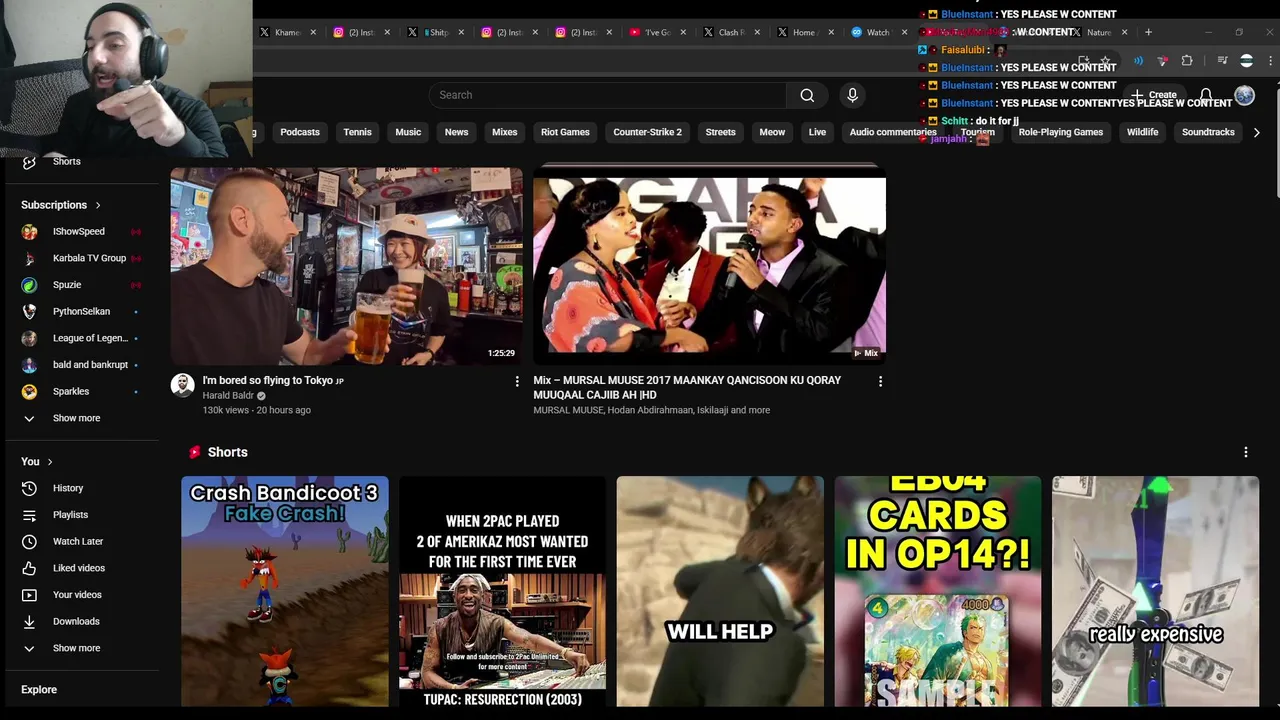
Task: Open options menu for MURSAL MUUSE mix
Action: point(879,381)
